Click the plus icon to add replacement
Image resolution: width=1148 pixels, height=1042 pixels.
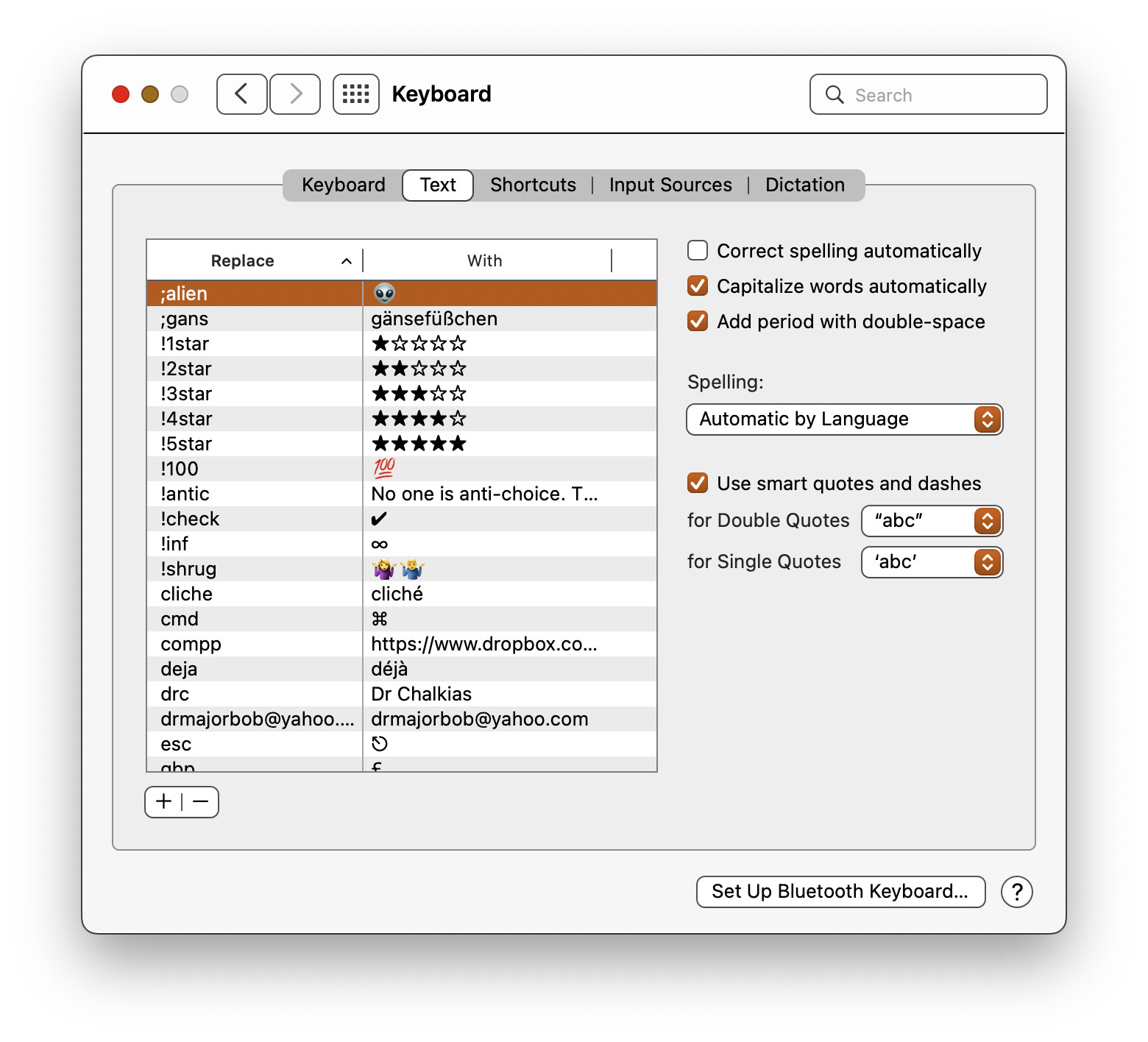point(164,802)
